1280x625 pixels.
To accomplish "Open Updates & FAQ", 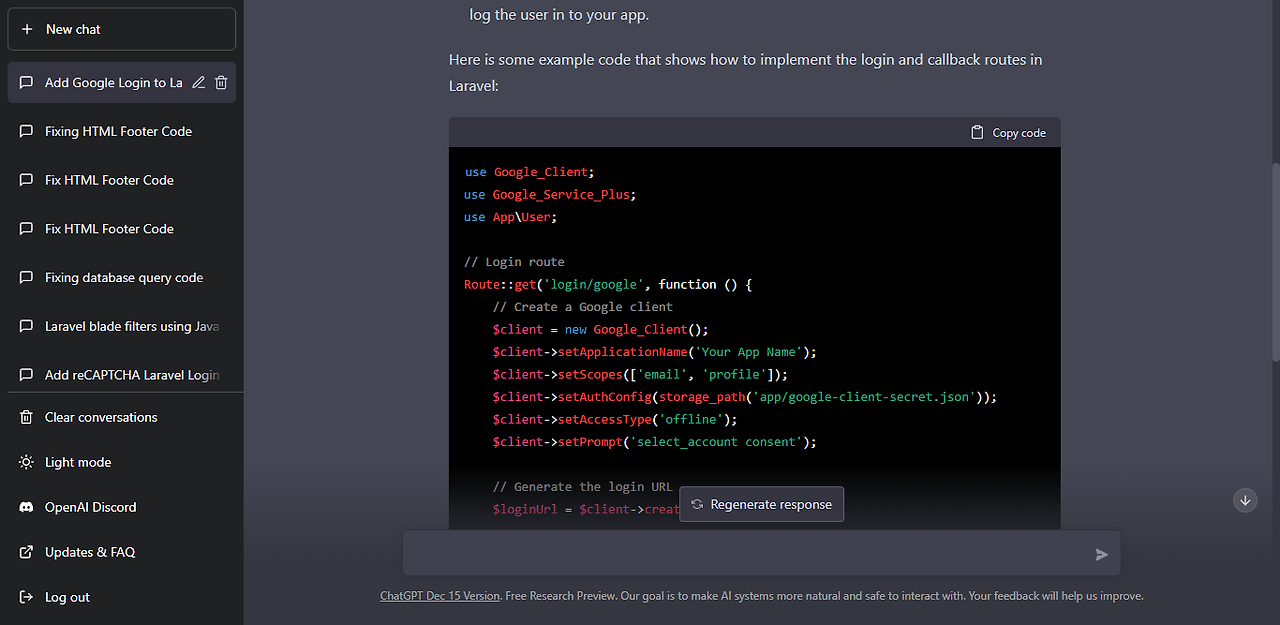I will click(x=90, y=552).
